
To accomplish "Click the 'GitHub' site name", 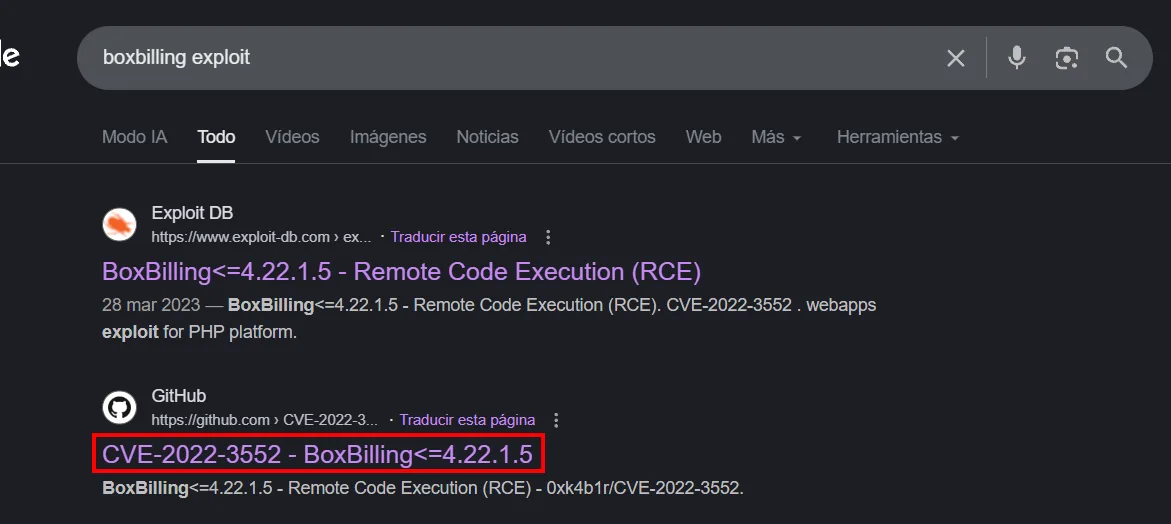I will pyautogui.click(x=178, y=396).
